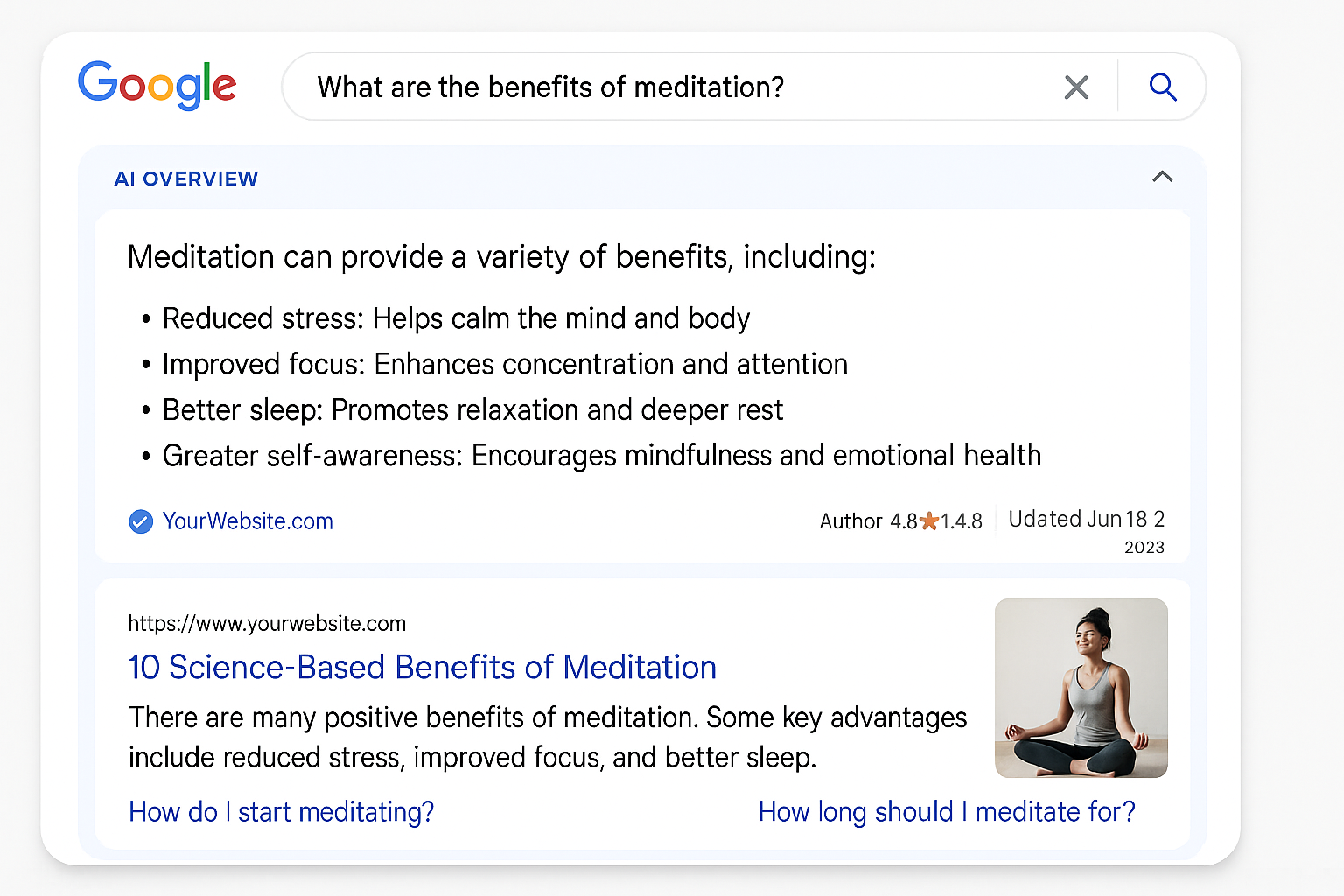Click the upward chevron at top right
The image size is (1344, 896).
(1162, 177)
